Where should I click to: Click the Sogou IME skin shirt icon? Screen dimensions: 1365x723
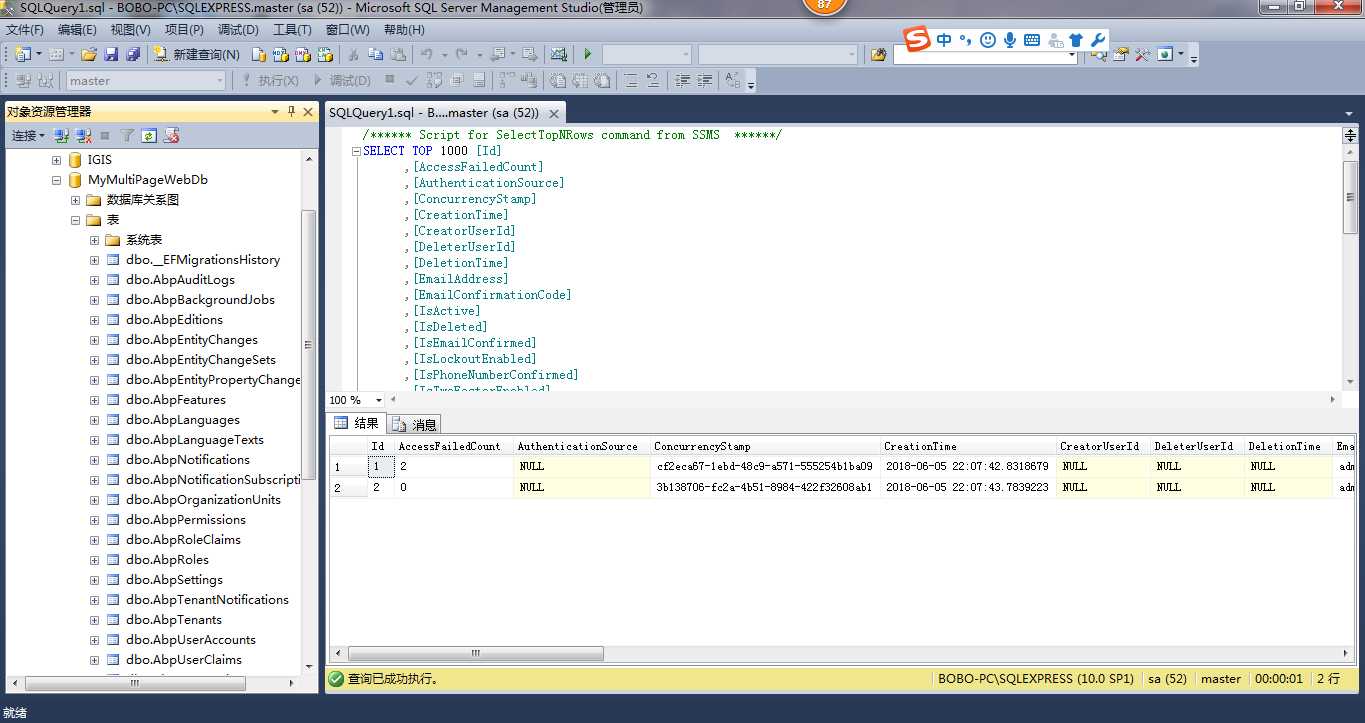(x=1076, y=40)
